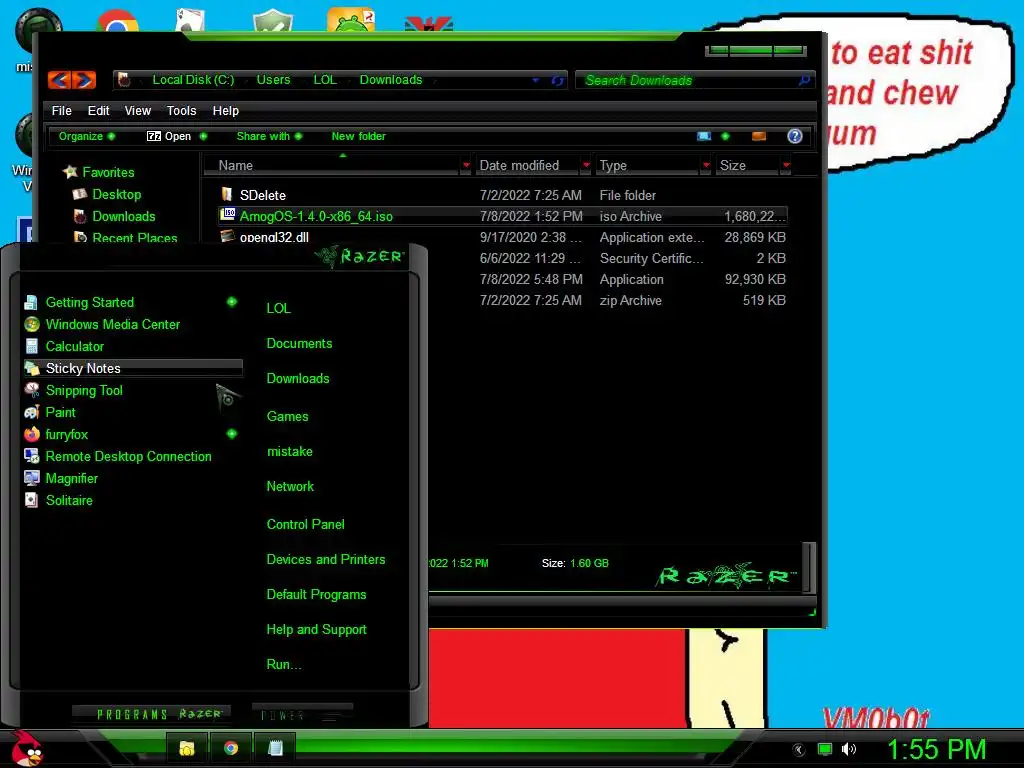1024x768 pixels.
Task: Click the AmogOS iso file icon
Action: tap(227, 214)
